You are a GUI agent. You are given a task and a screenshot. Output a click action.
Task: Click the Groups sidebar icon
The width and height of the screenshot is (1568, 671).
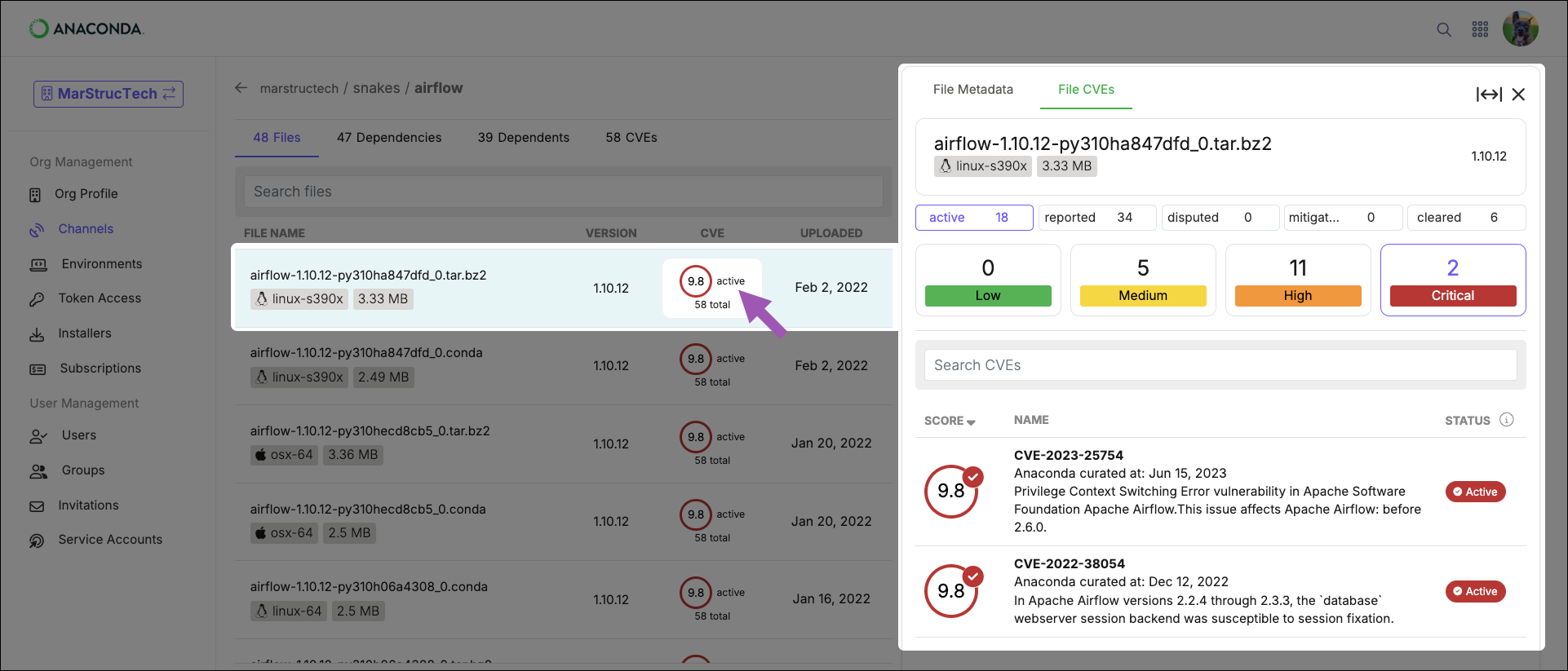pyautogui.click(x=38, y=471)
